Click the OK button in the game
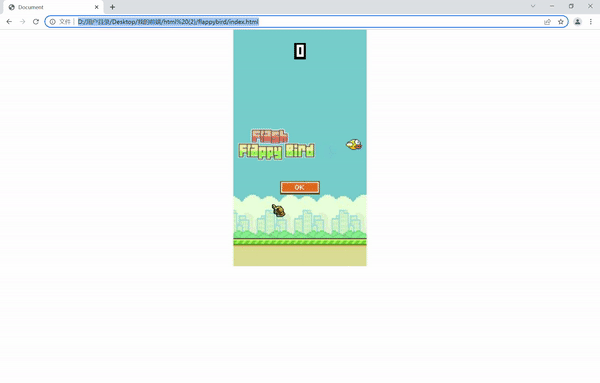The height and width of the screenshot is (383, 600). 300,187
